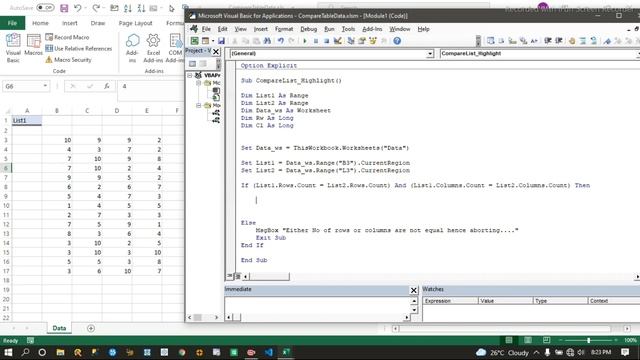Click the Find binoculars icon in VBA toolbar
This screenshot has height=360, width=640.
coord(267,41)
